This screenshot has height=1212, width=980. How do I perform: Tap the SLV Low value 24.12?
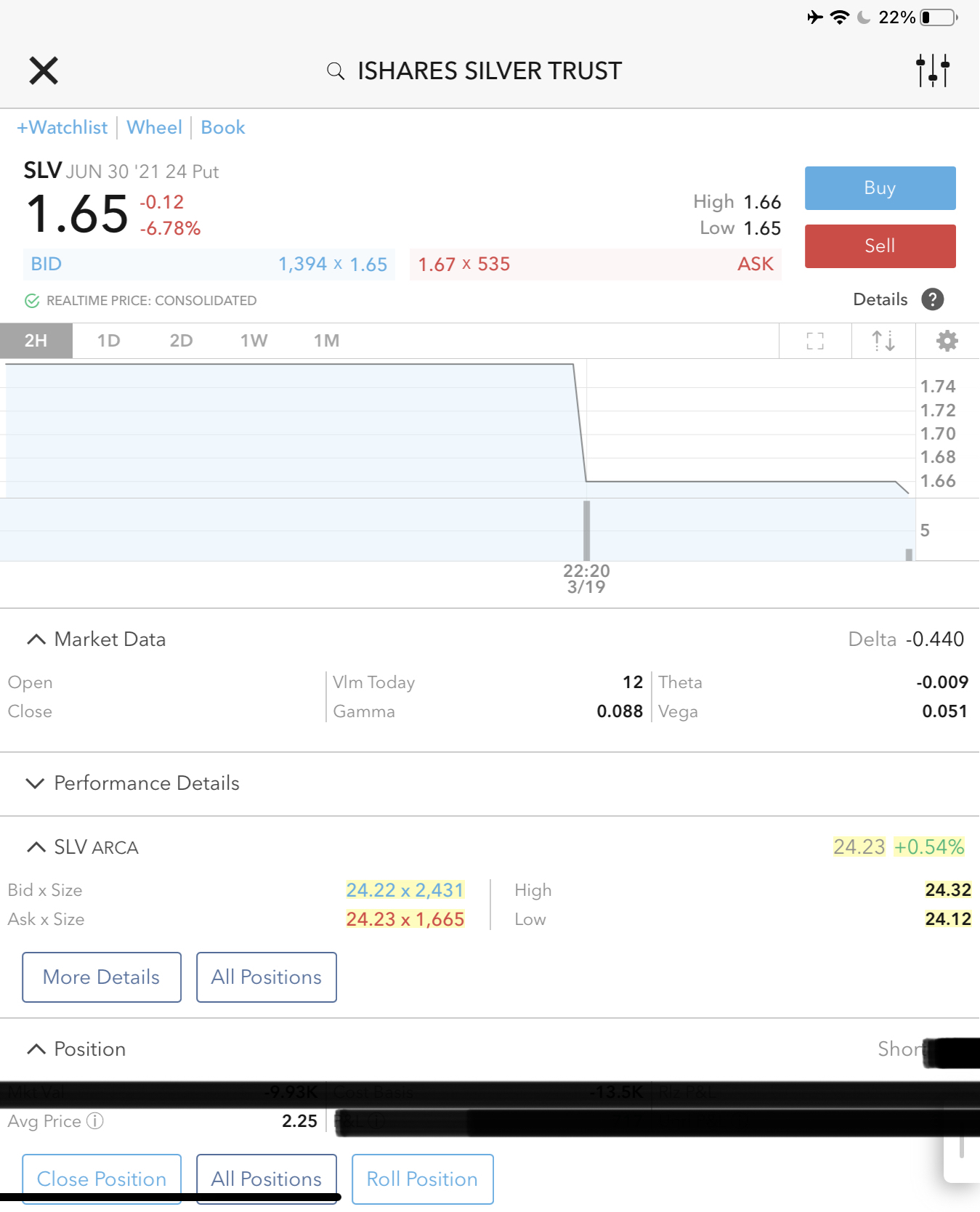coord(948,919)
